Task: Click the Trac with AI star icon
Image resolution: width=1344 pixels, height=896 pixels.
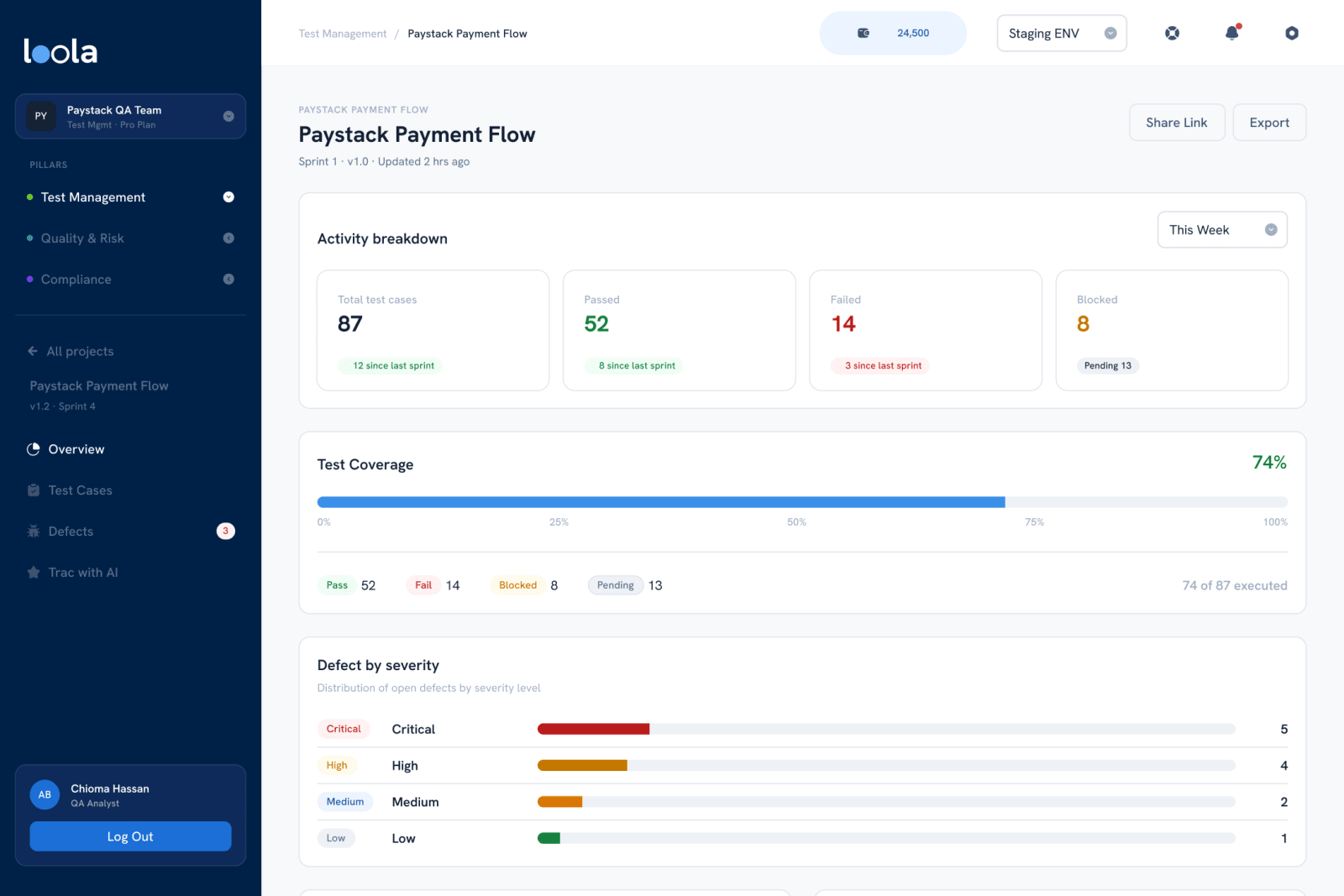Action: (34, 573)
